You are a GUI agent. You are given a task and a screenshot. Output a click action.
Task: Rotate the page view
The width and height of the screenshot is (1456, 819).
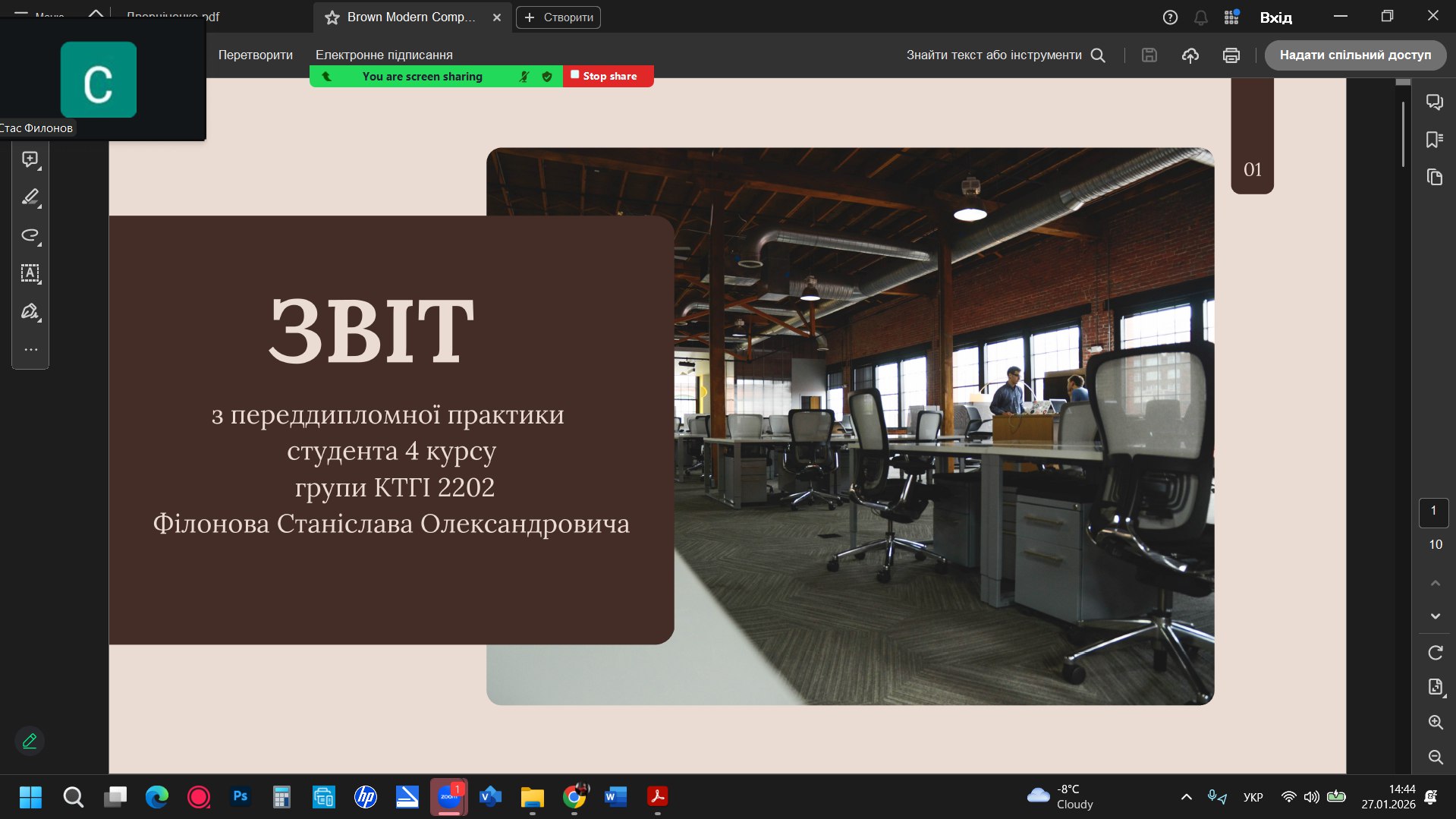pyautogui.click(x=1435, y=653)
